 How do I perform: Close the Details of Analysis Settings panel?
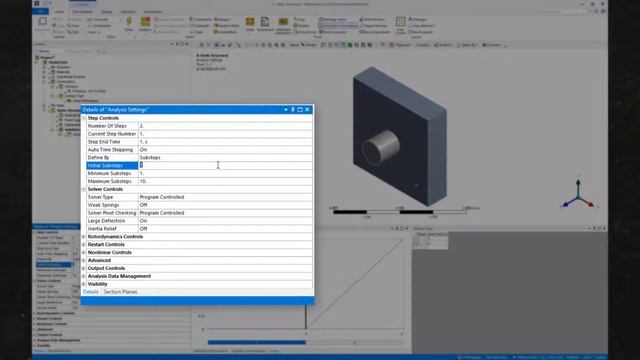click(x=307, y=109)
